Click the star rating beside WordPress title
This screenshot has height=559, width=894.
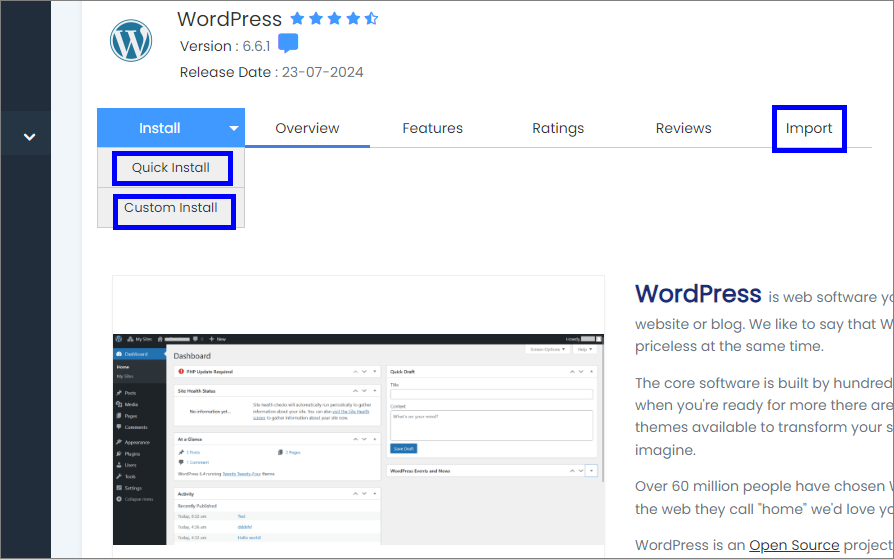[334, 19]
